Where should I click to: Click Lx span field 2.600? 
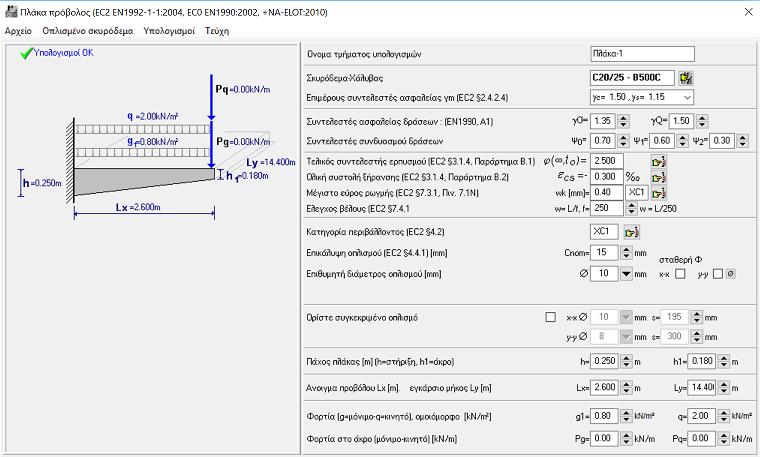pyautogui.click(x=604, y=388)
